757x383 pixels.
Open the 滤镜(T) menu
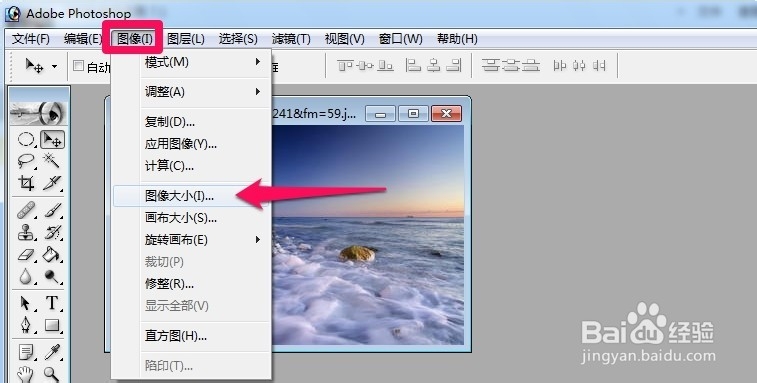[291, 39]
